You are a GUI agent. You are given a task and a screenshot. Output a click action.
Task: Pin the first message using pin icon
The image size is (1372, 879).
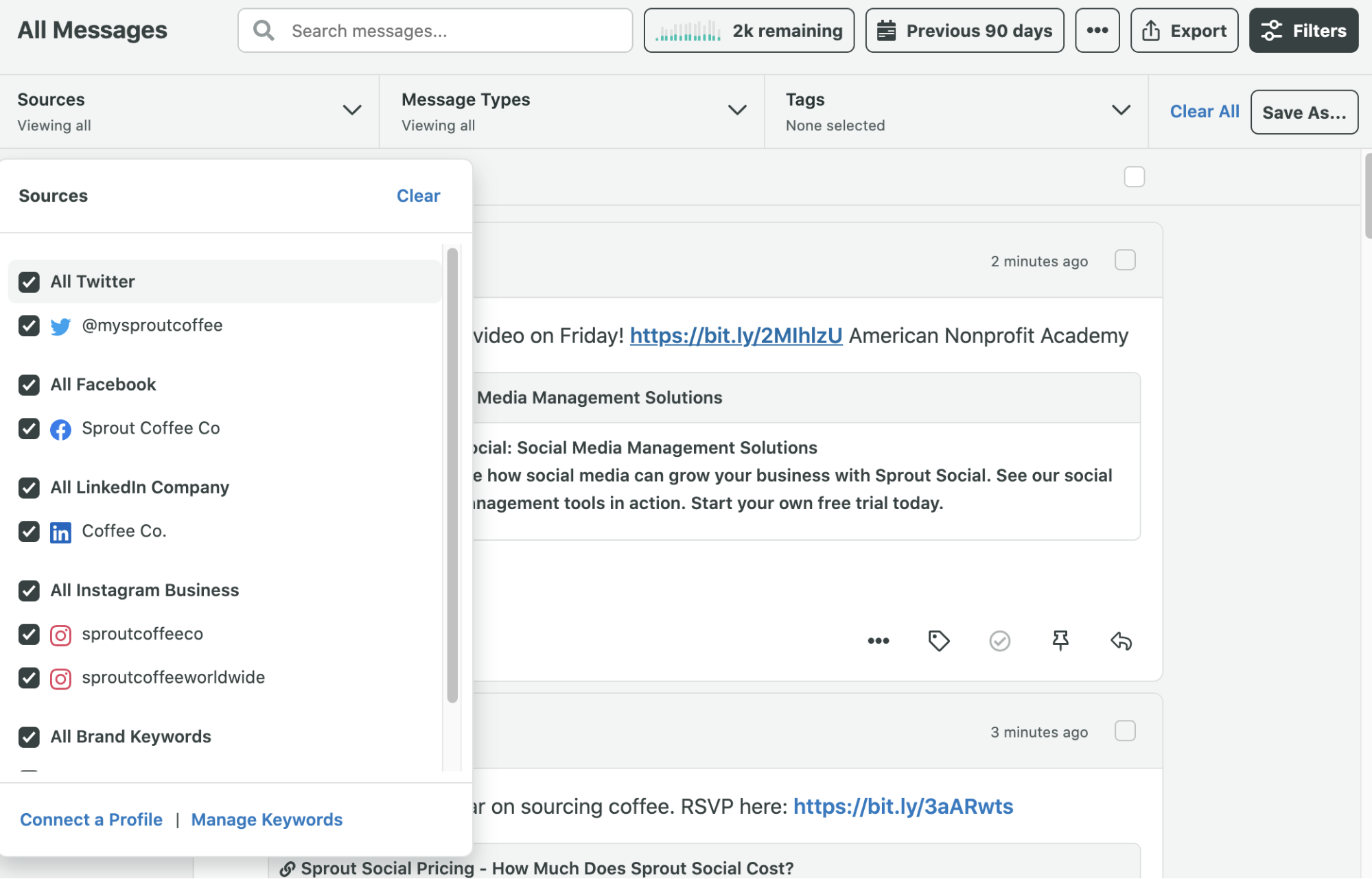(1060, 641)
